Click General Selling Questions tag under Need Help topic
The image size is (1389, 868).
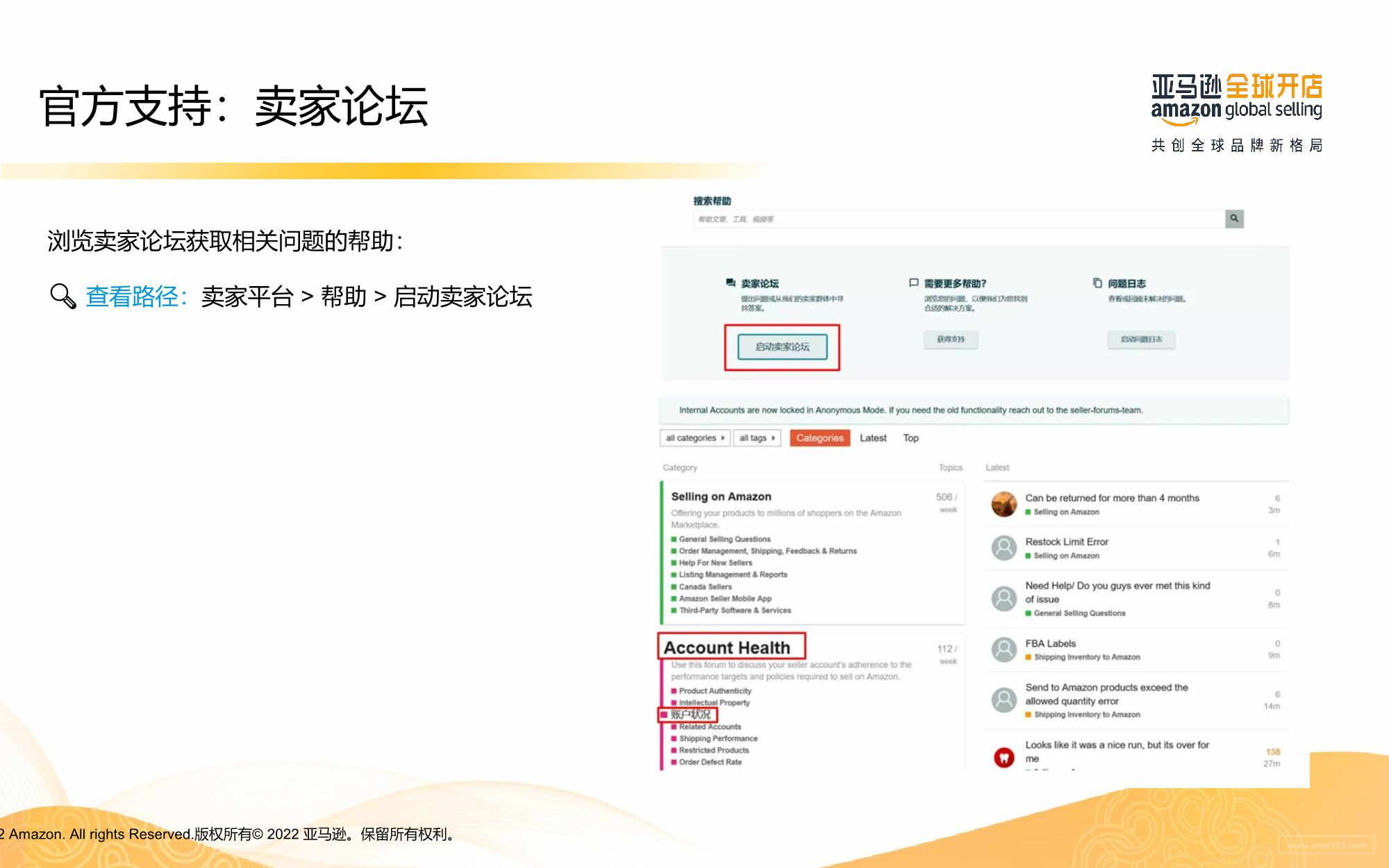(x=1079, y=613)
